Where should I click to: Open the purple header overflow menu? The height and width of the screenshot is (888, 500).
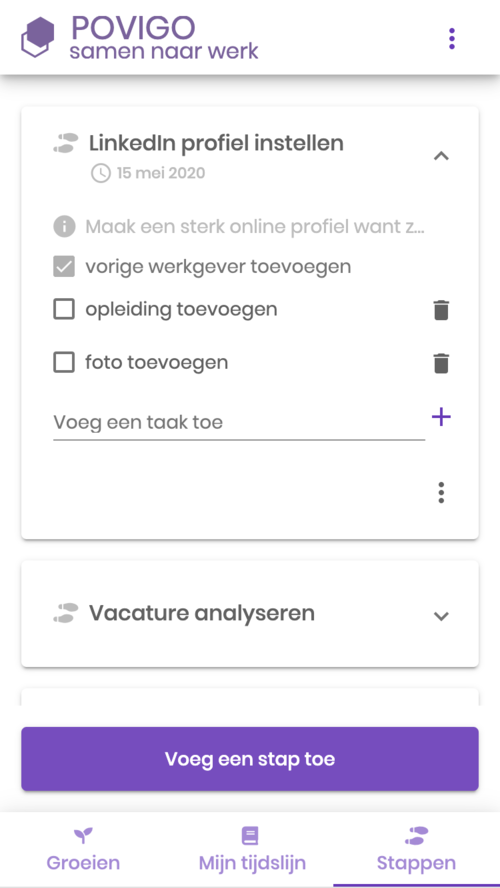click(x=451, y=39)
